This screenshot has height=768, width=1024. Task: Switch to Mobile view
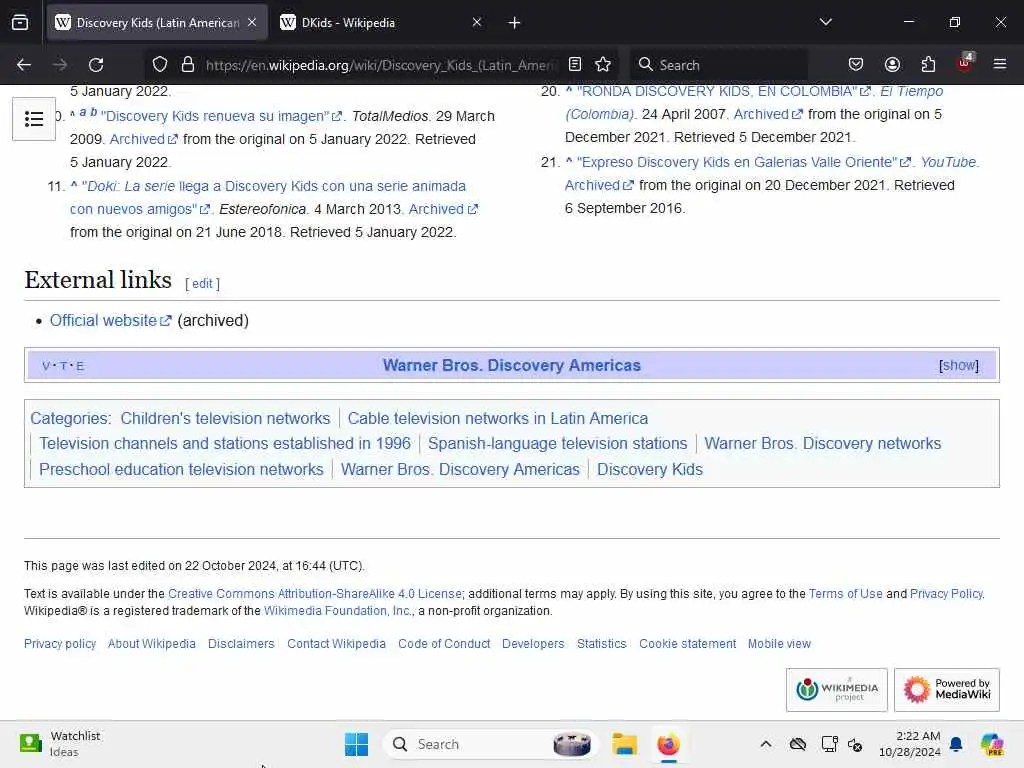click(779, 643)
